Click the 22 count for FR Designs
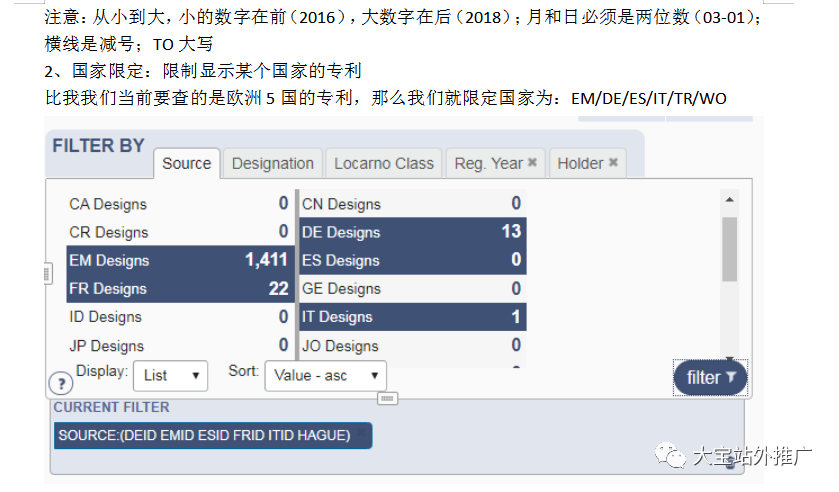The height and width of the screenshot is (492, 839). click(278, 289)
